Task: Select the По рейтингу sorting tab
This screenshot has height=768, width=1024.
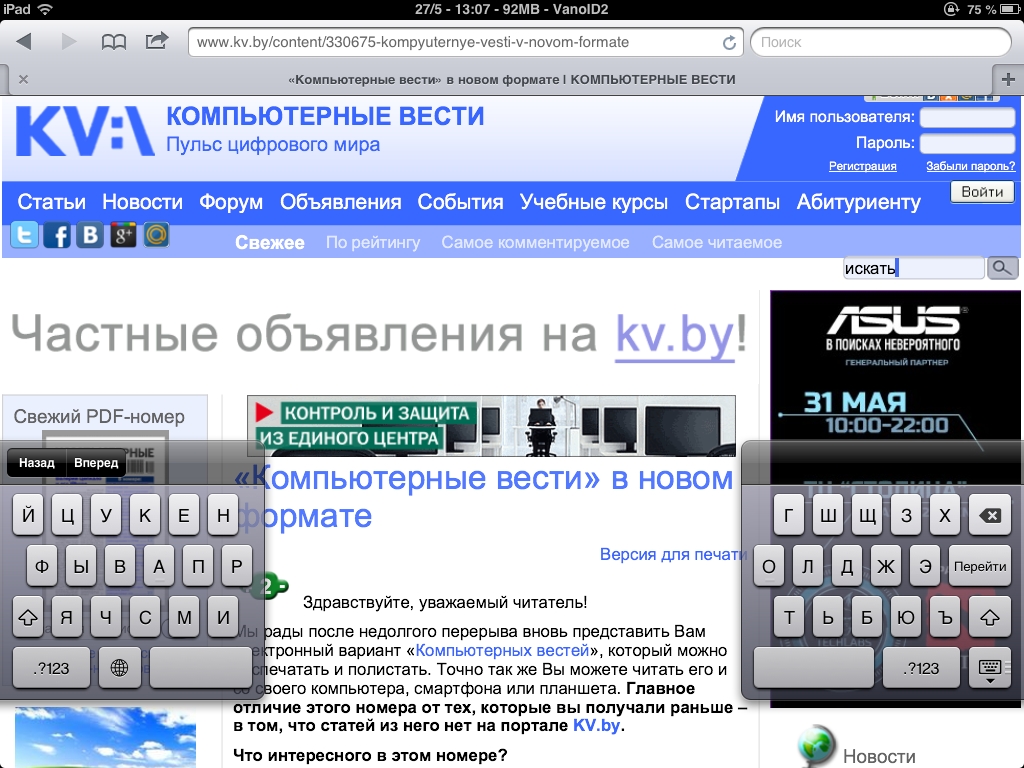Action: 373,243
